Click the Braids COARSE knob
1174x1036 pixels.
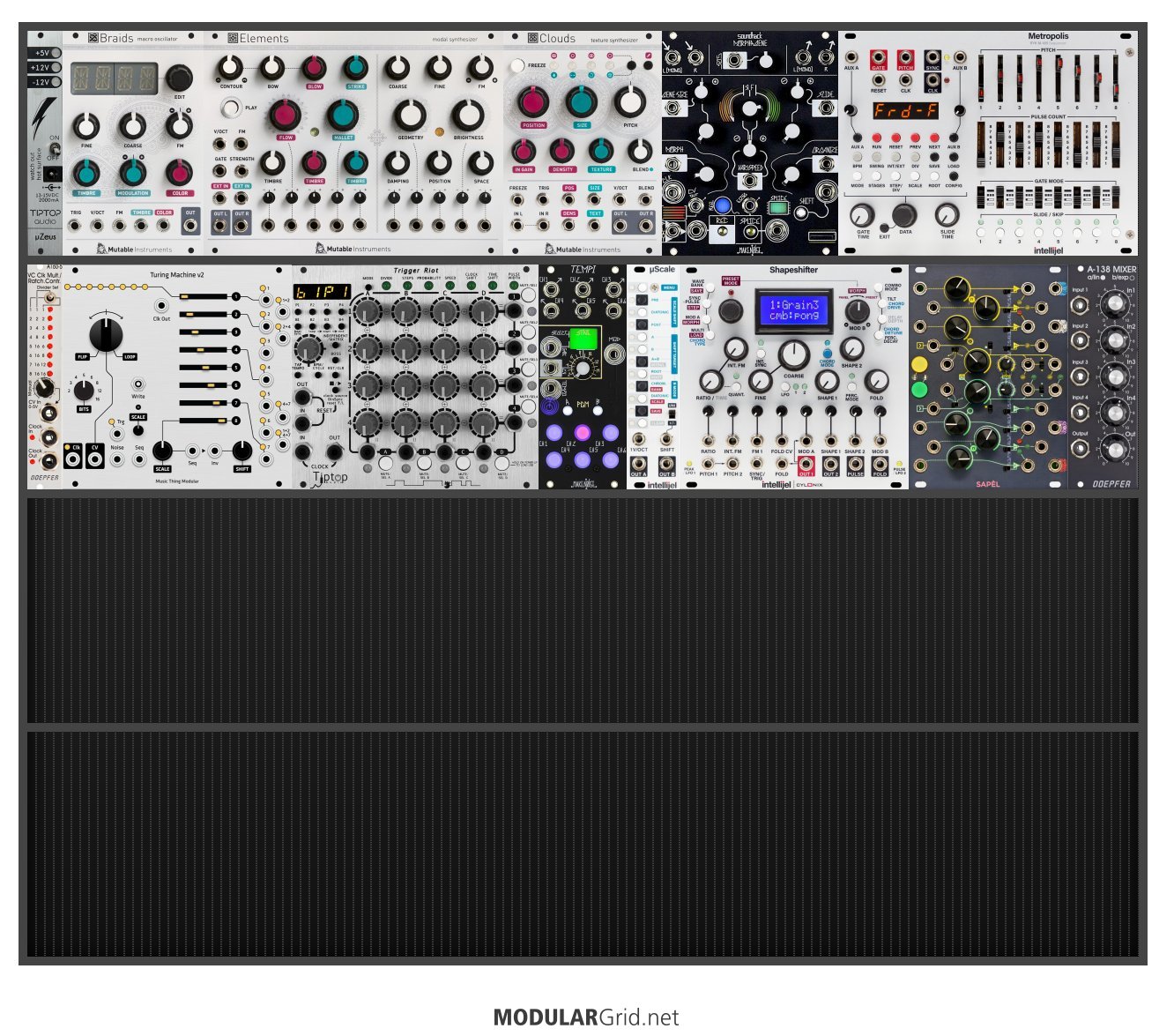coord(132,127)
